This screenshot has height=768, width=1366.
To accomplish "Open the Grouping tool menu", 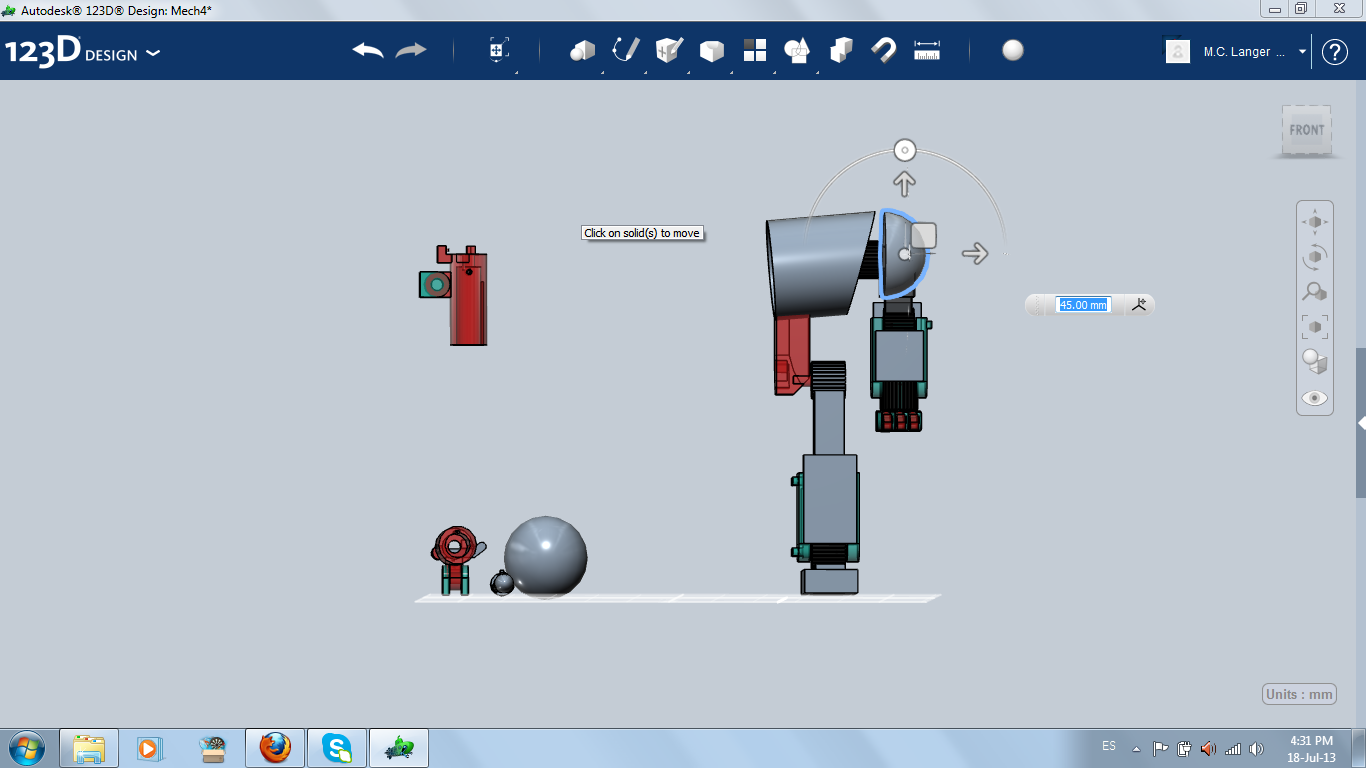I will 797,50.
